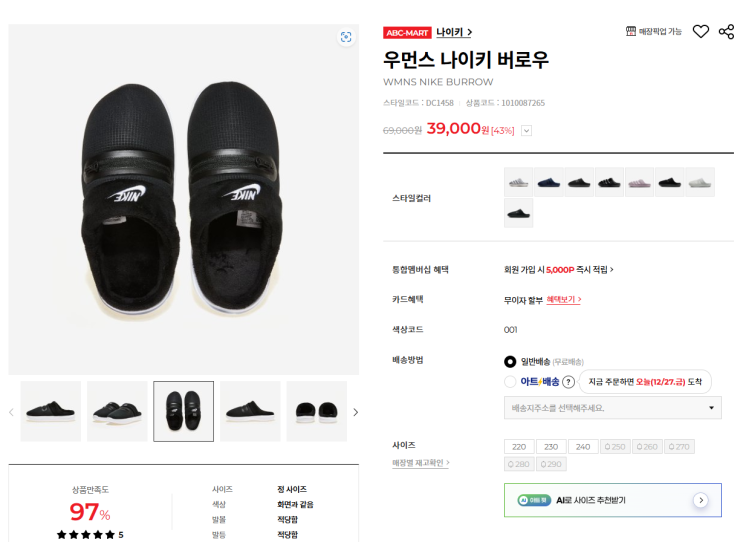Expand the discount price details arrow
Screen dimensions: 743x542
pyautogui.click(x=526, y=130)
